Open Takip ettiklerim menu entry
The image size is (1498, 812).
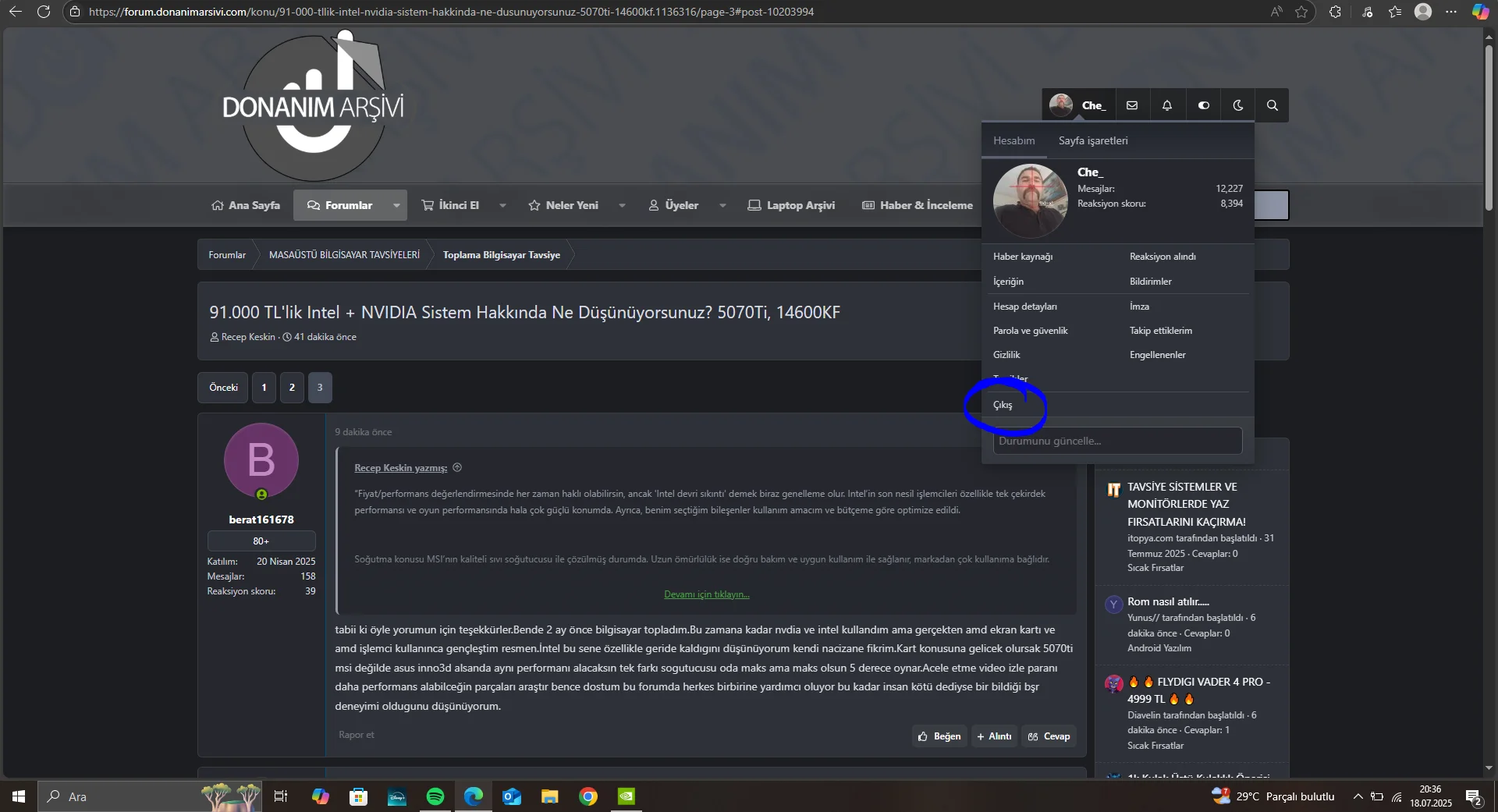pos(1161,331)
